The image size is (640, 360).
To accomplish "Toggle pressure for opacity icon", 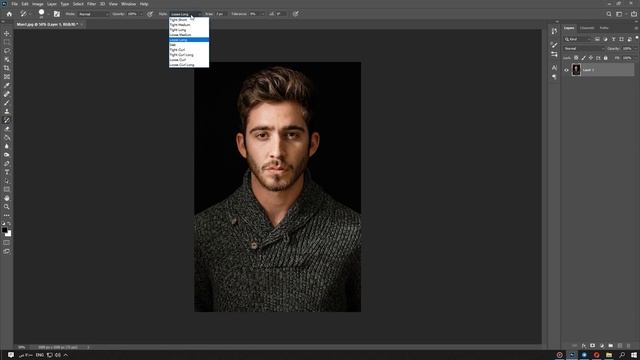I will pyautogui.click(x=150, y=14).
